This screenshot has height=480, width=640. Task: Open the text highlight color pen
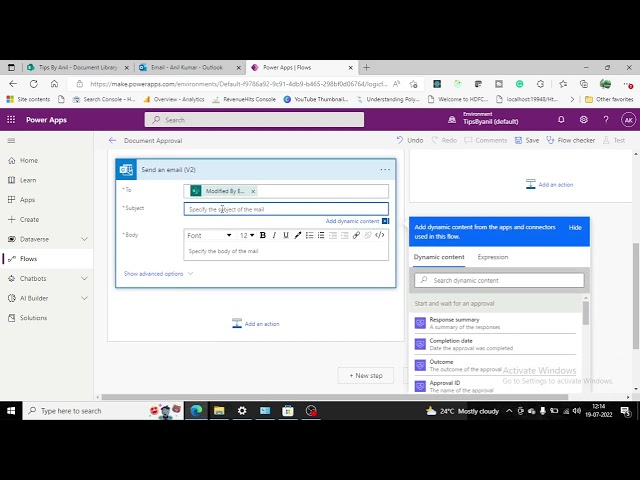coord(298,235)
